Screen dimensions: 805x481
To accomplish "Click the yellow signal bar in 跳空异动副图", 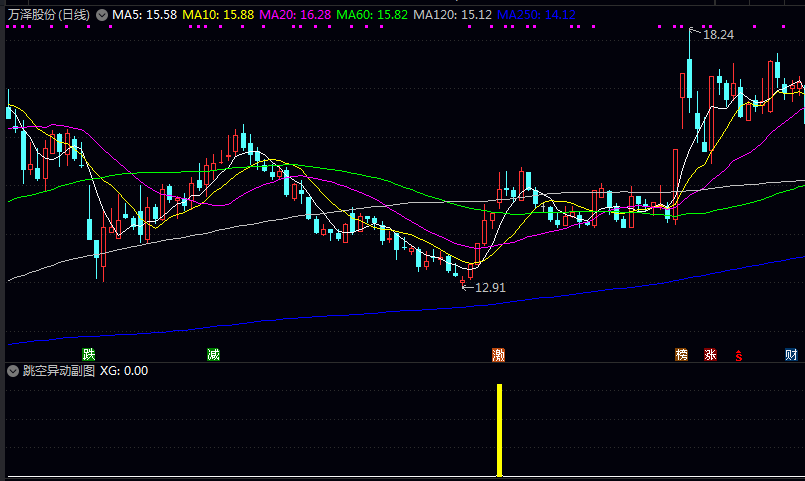I will tap(499, 430).
